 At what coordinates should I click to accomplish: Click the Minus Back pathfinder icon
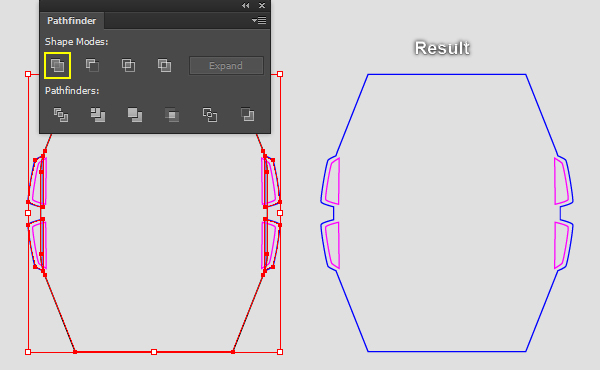coord(247,115)
